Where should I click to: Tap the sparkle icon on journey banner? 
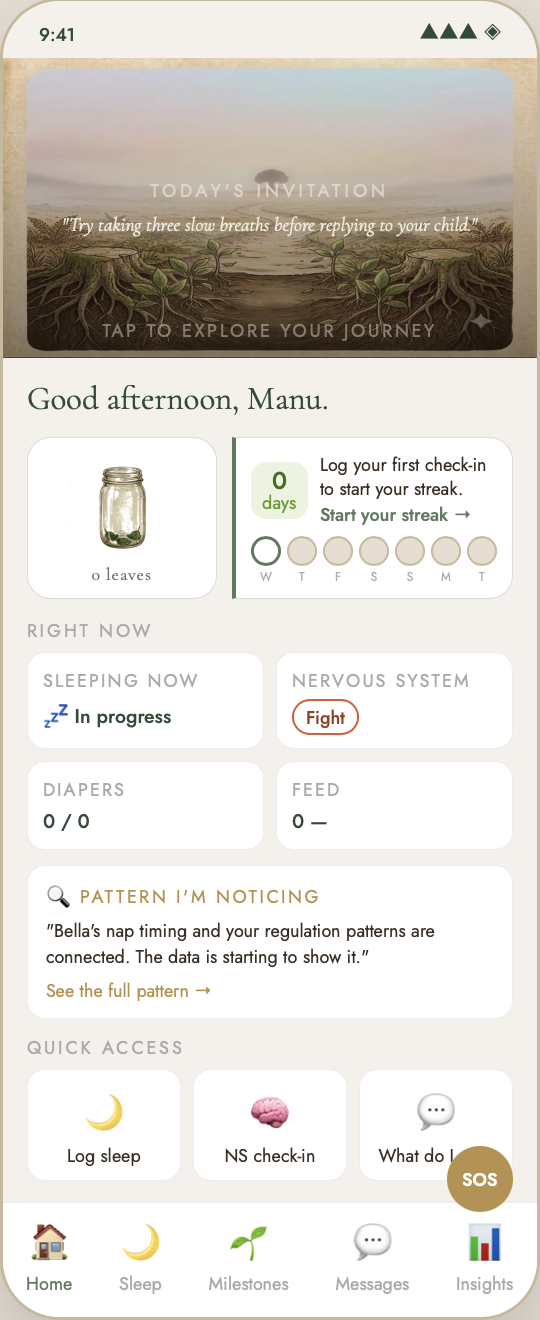point(482,323)
